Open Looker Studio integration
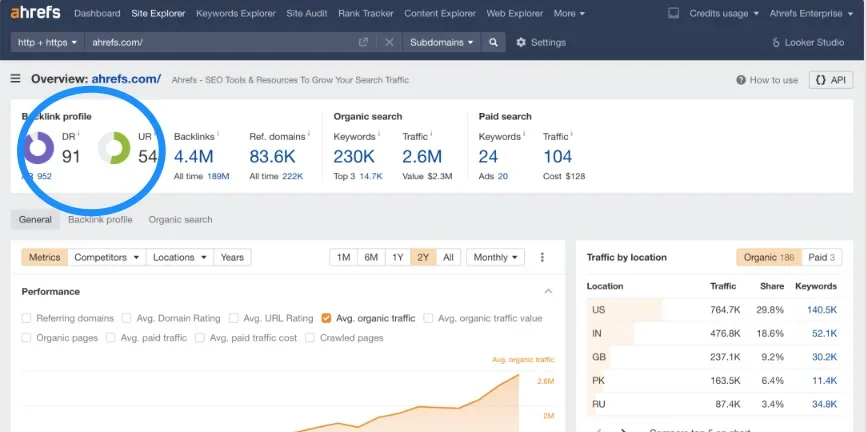 [x=807, y=42]
